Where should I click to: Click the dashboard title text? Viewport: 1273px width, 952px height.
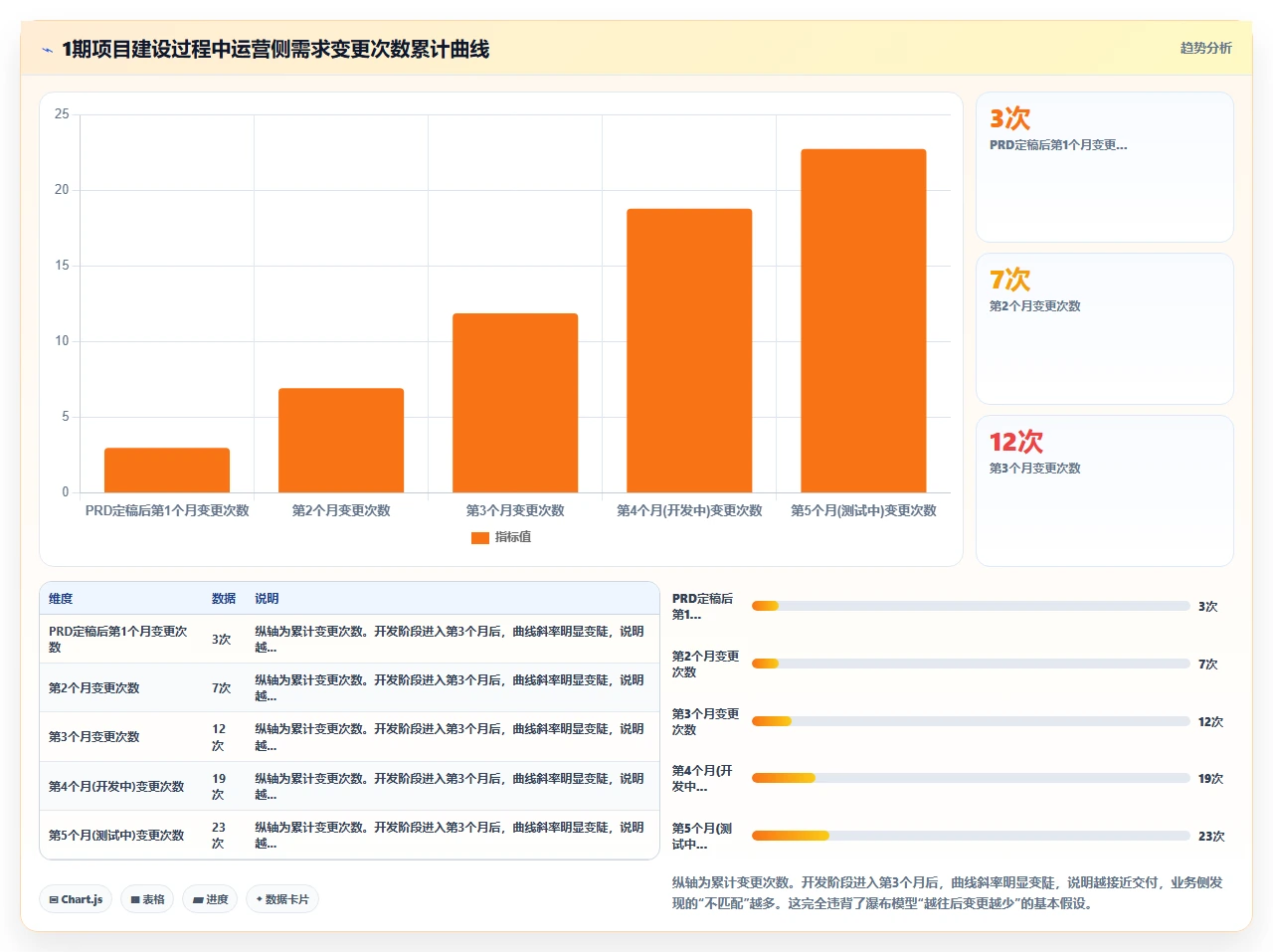[275, 50]
